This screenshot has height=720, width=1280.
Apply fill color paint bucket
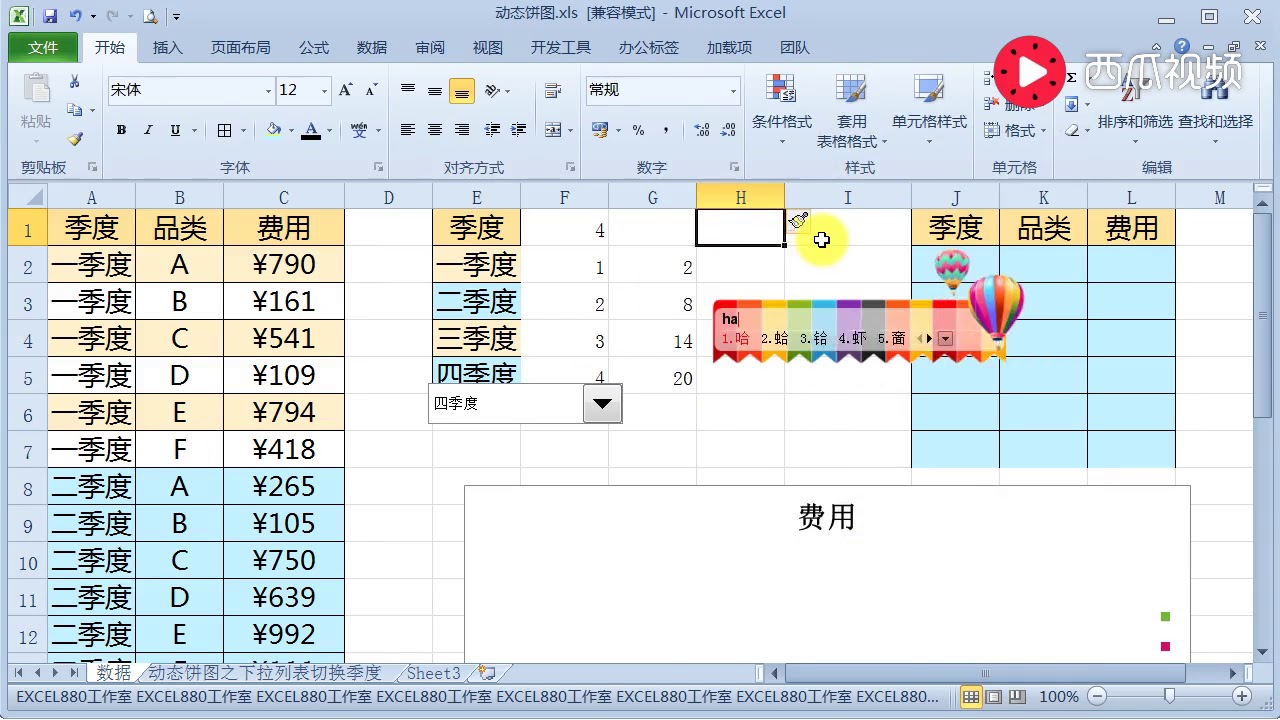coord(274,130)
